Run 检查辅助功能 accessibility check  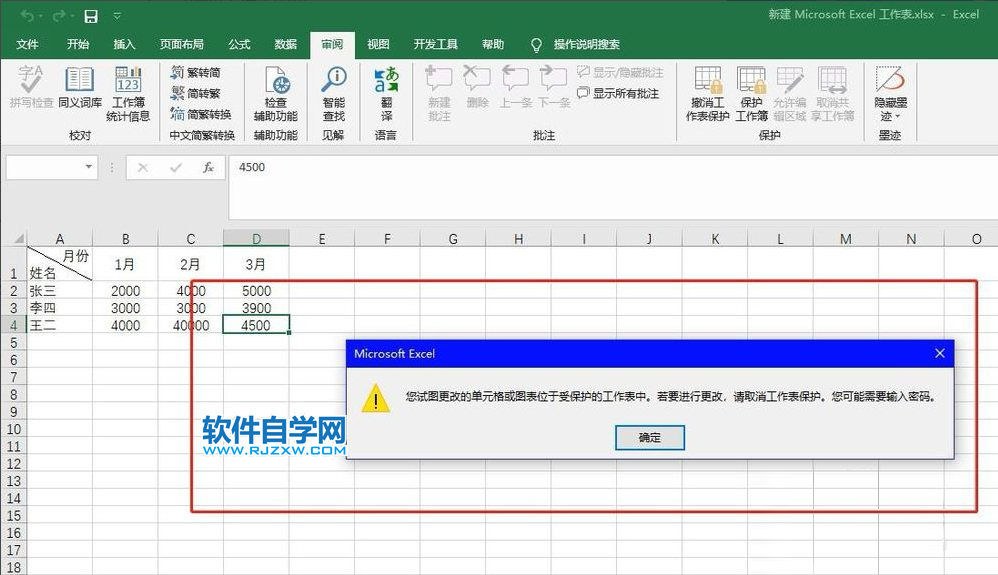point(276,94)
